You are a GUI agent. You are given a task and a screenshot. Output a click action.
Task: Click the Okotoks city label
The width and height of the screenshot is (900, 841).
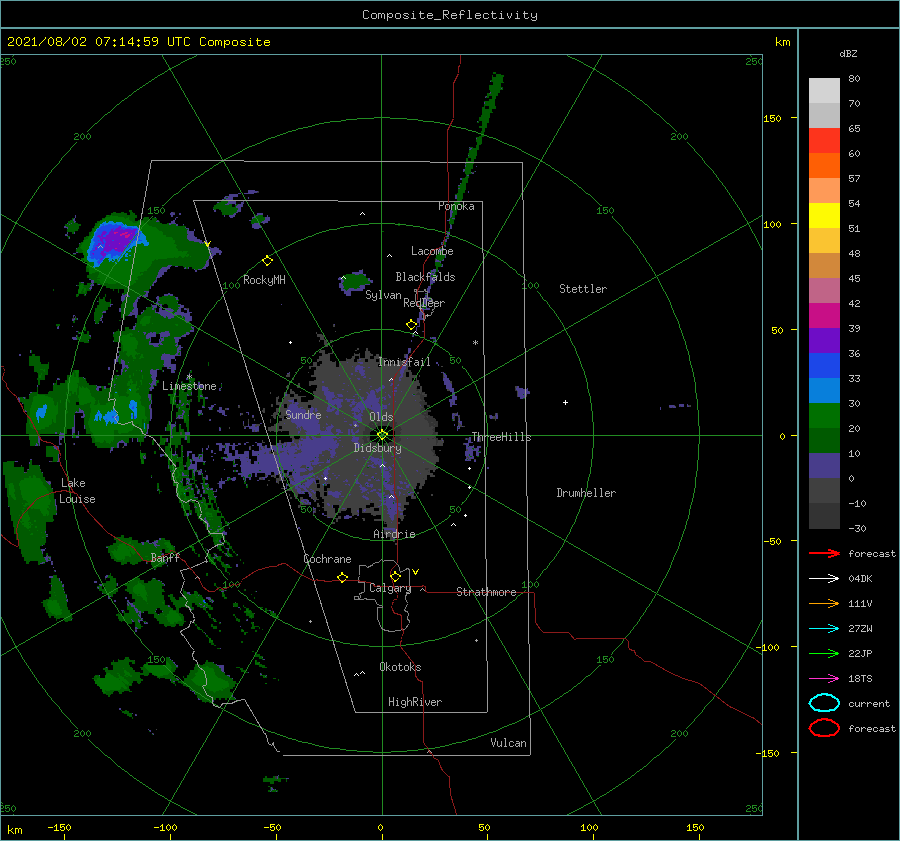click(400, 667)
